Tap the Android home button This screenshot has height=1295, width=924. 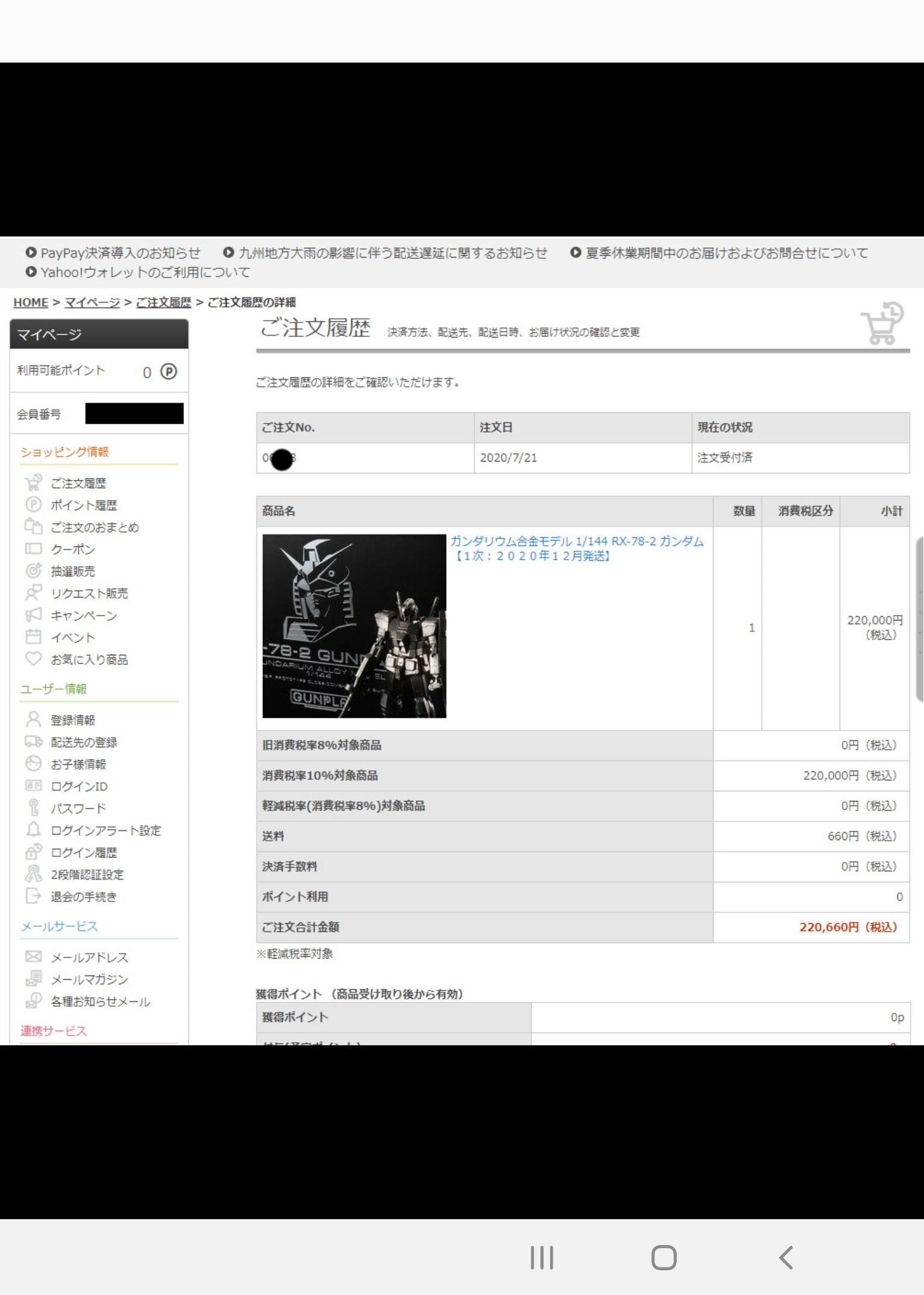pyautogui.click(x=664, y=1258)
